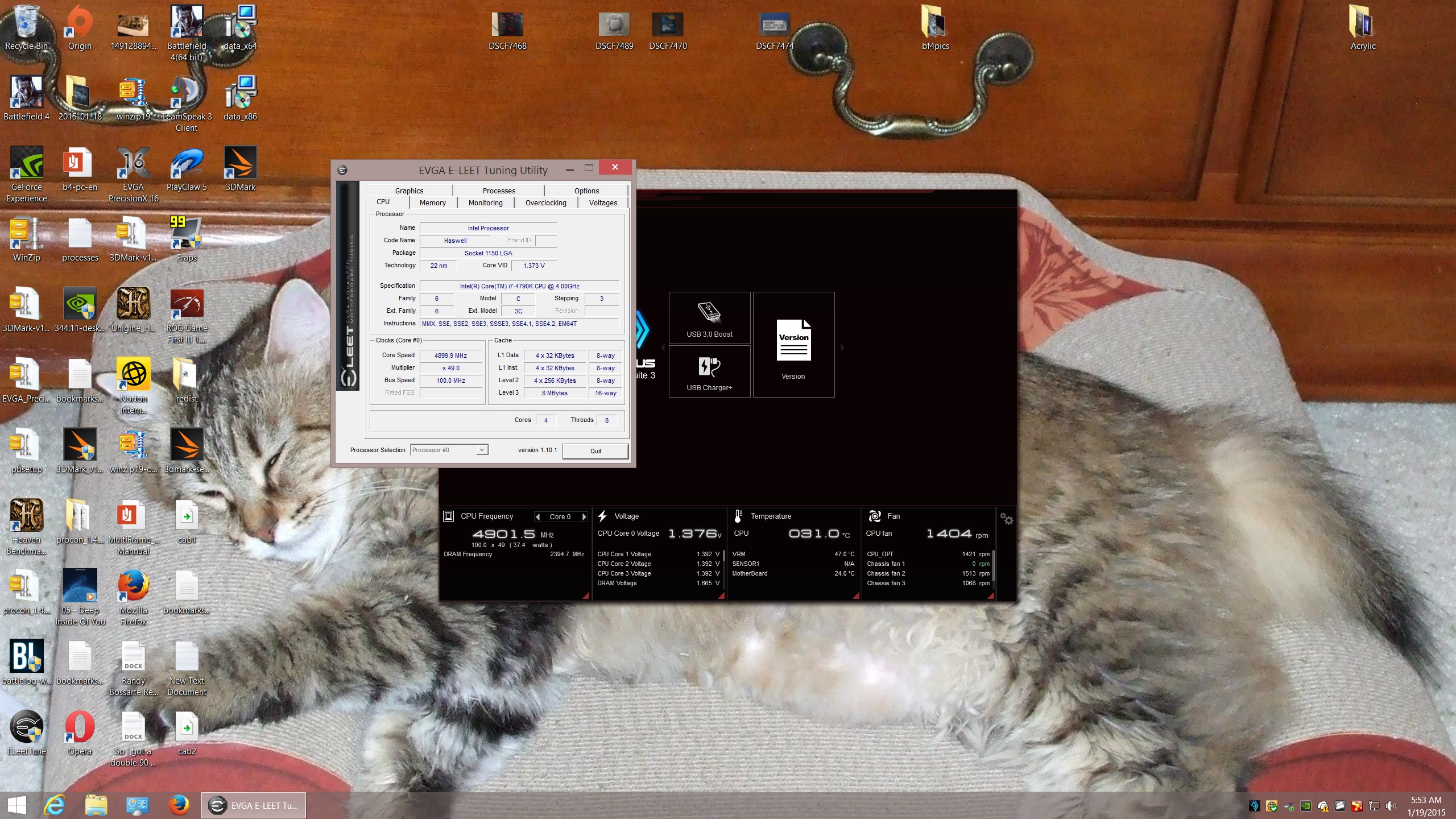Switch to previous core with left arrow

click(x=538, y=516)
